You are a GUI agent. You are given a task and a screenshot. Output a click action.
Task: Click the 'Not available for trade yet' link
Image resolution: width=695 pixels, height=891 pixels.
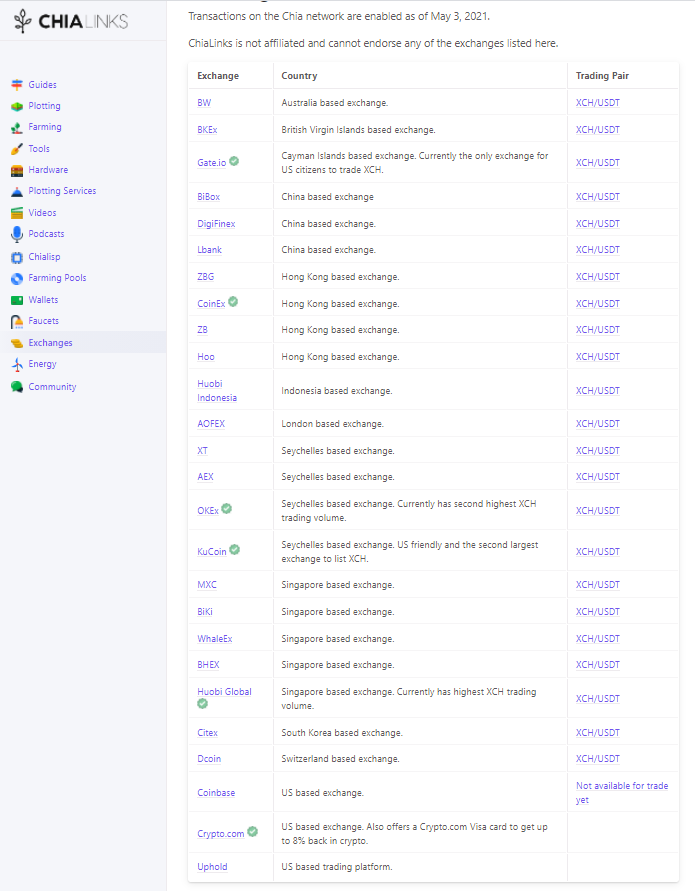pyautogui.click(x=622, y=793)
